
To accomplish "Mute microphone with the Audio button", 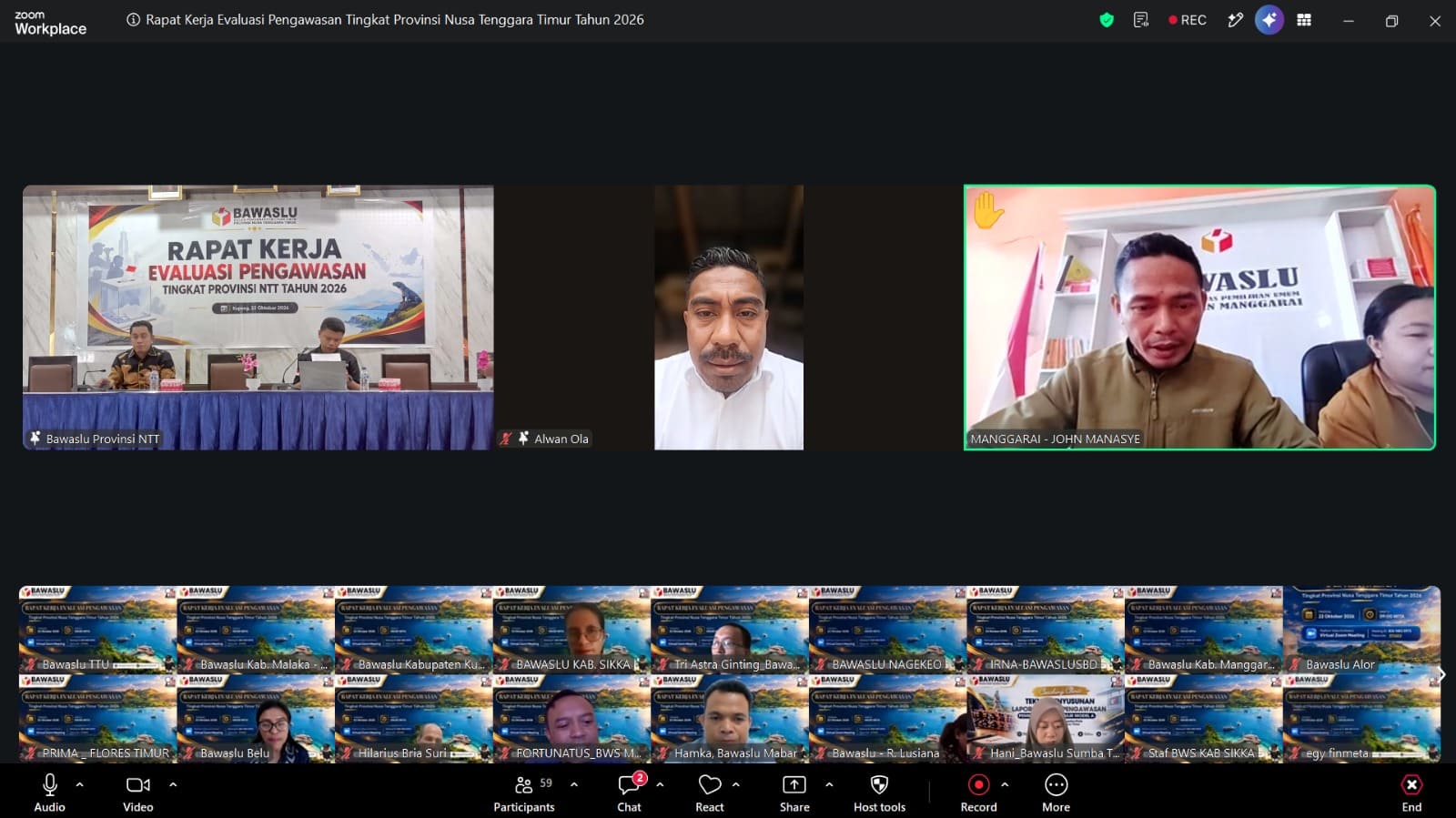I will tap(49, 792).
